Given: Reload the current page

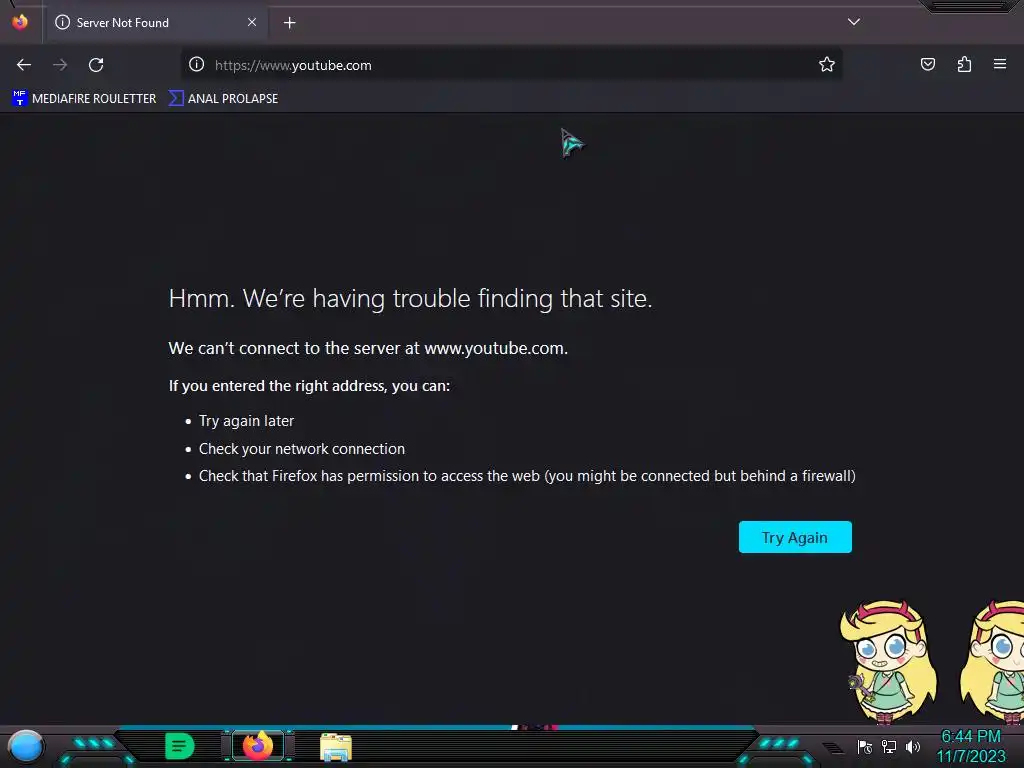Looking at the screenshot, I should 96,65.
